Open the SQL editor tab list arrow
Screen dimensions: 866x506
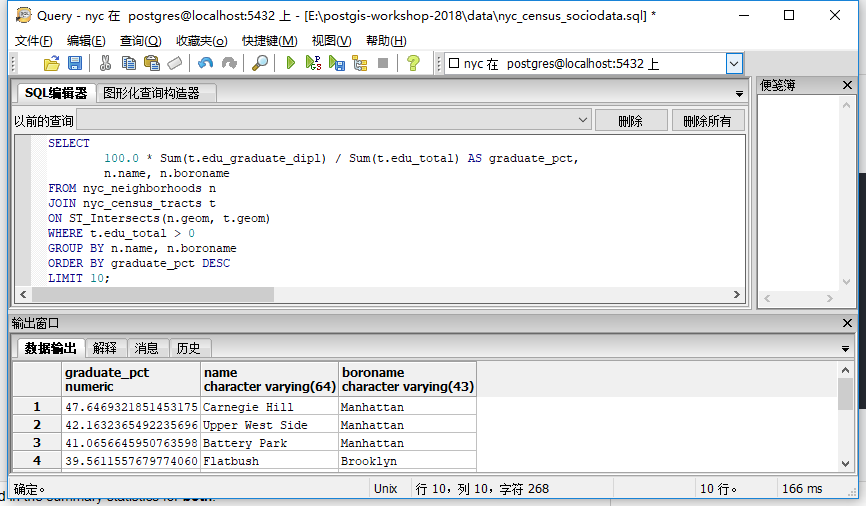739,94
